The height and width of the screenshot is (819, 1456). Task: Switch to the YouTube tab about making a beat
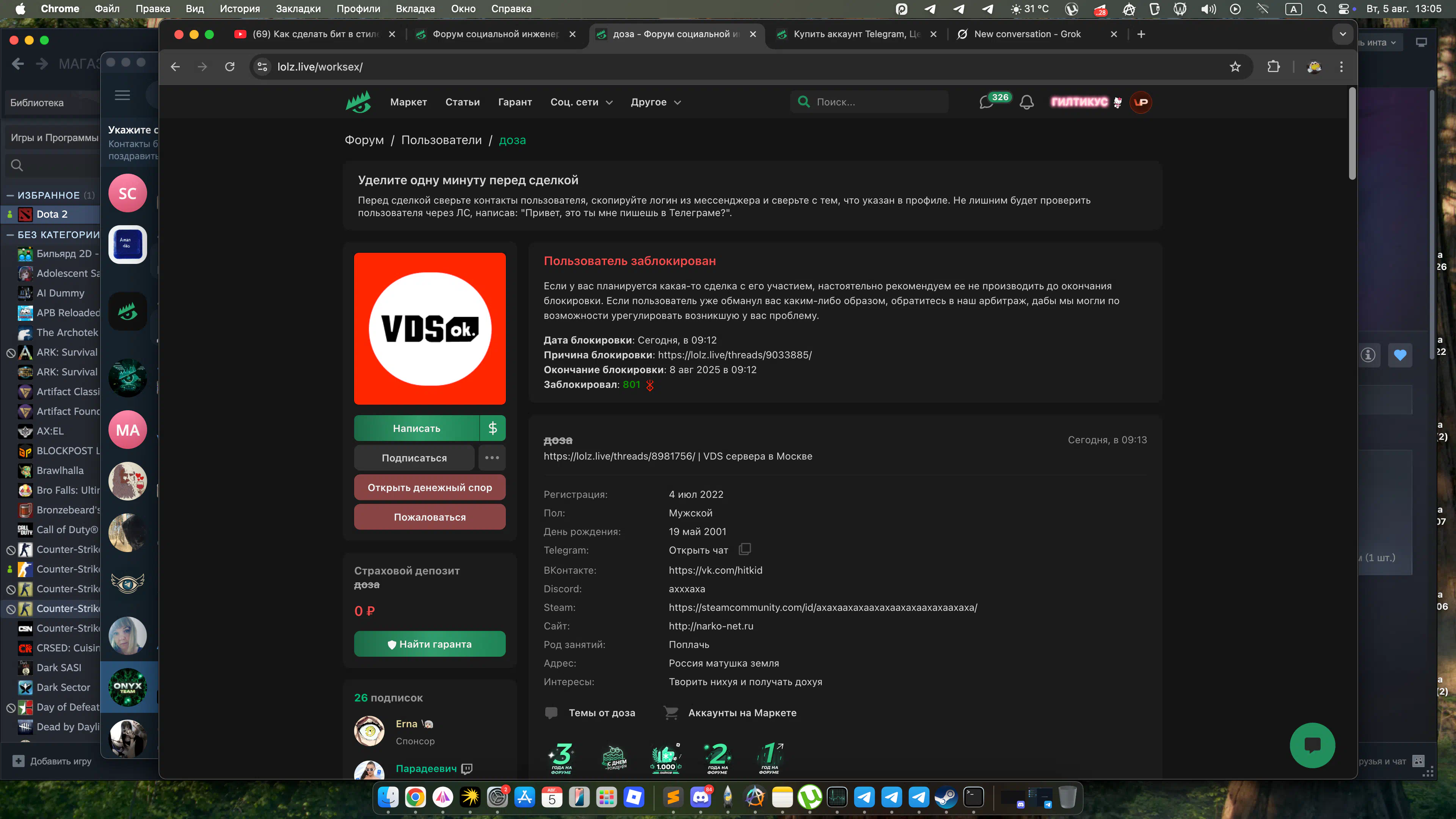point(314,34)
